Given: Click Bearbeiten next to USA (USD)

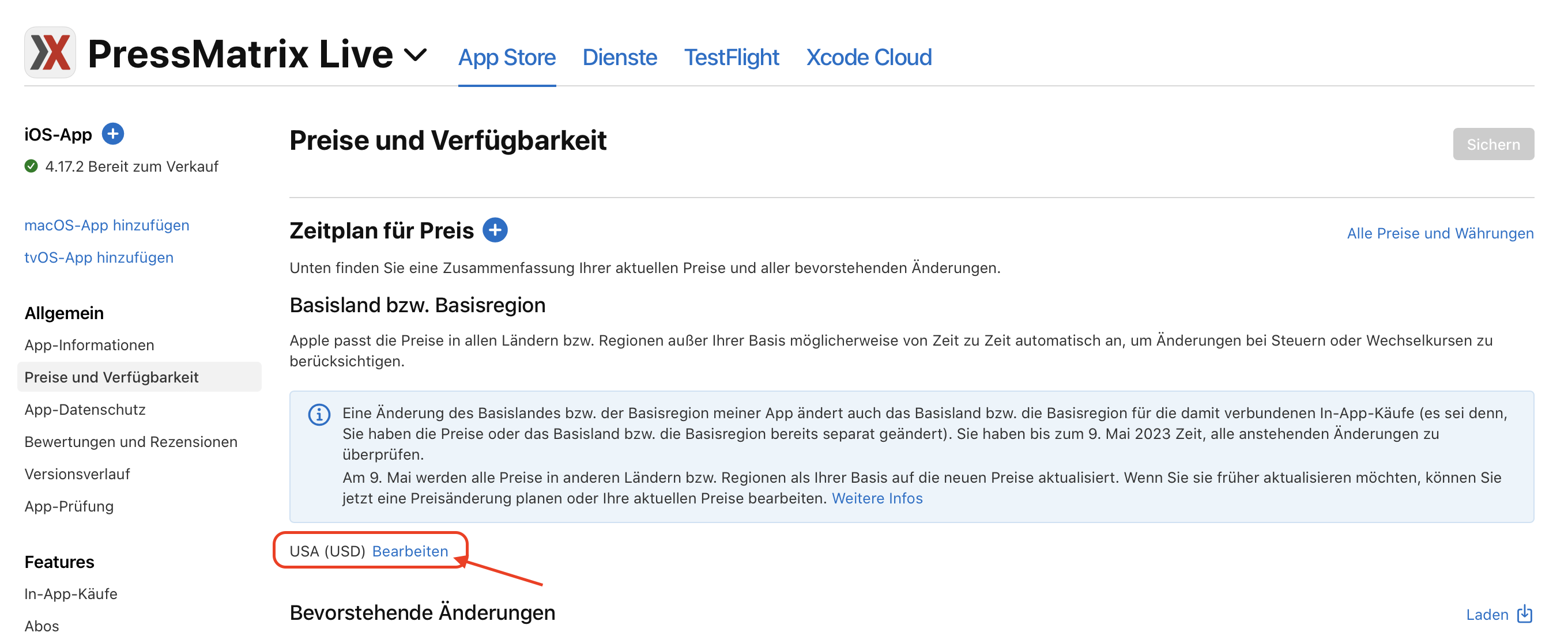Looking at the screenshot, I should coord(410,551).
